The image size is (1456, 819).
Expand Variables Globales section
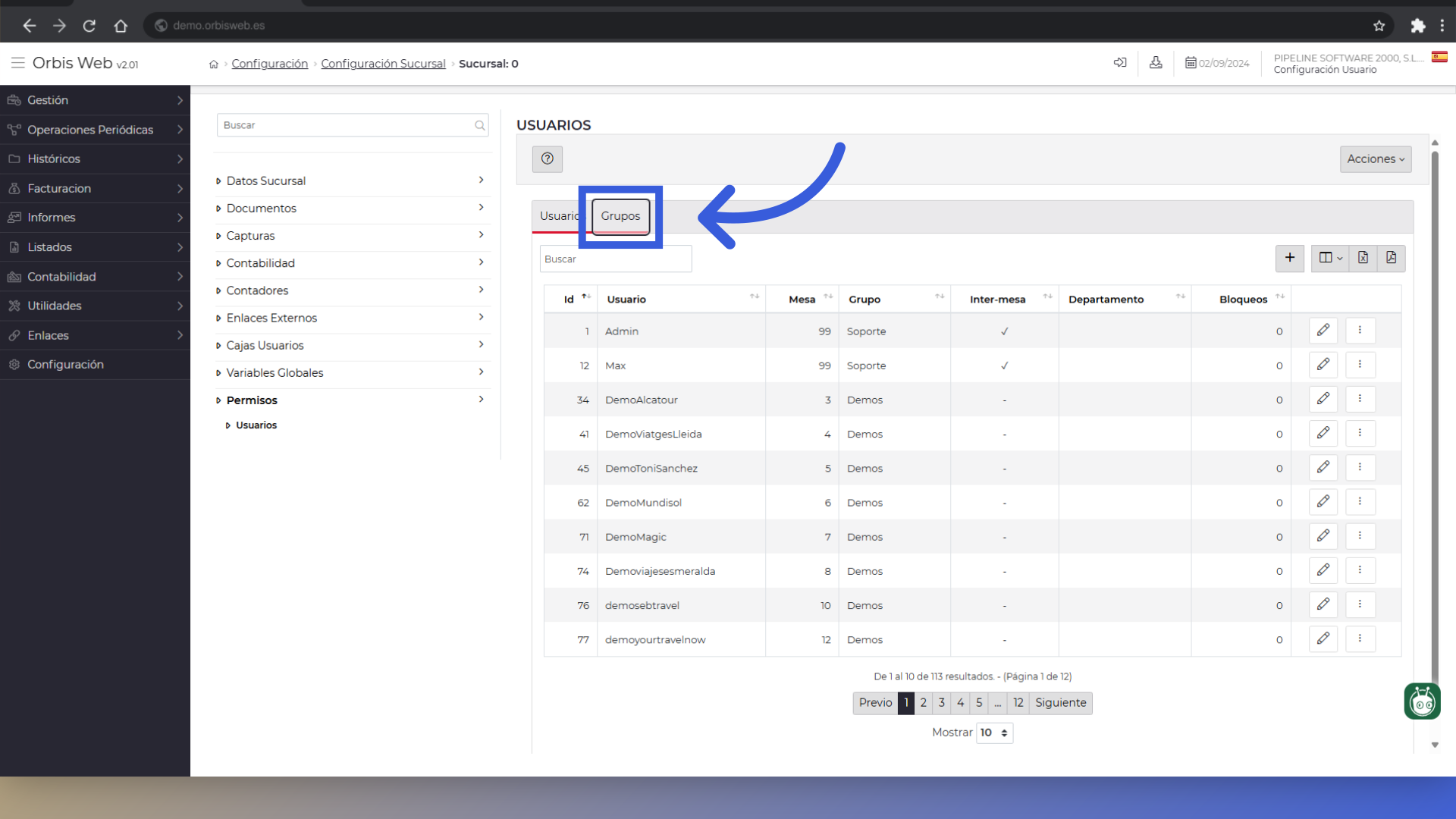pos(351,372)
